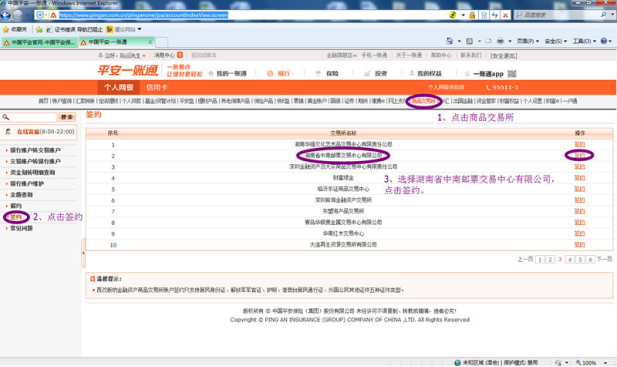Click the 在线客服 online service agent icon
This screenshot has height=367, width=617.
8,132
